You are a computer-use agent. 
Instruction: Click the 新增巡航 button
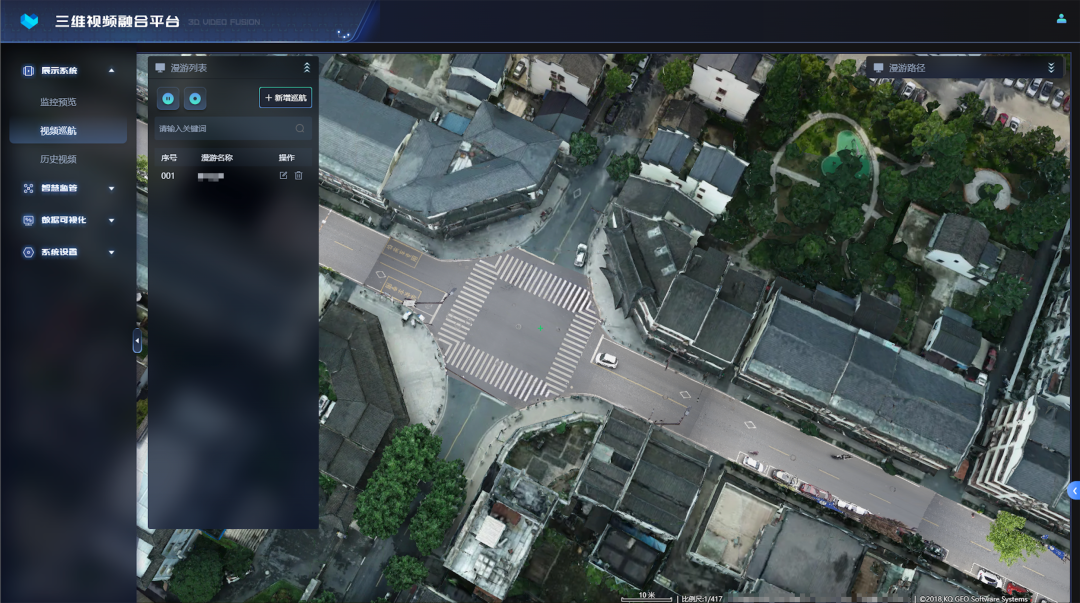285,98
